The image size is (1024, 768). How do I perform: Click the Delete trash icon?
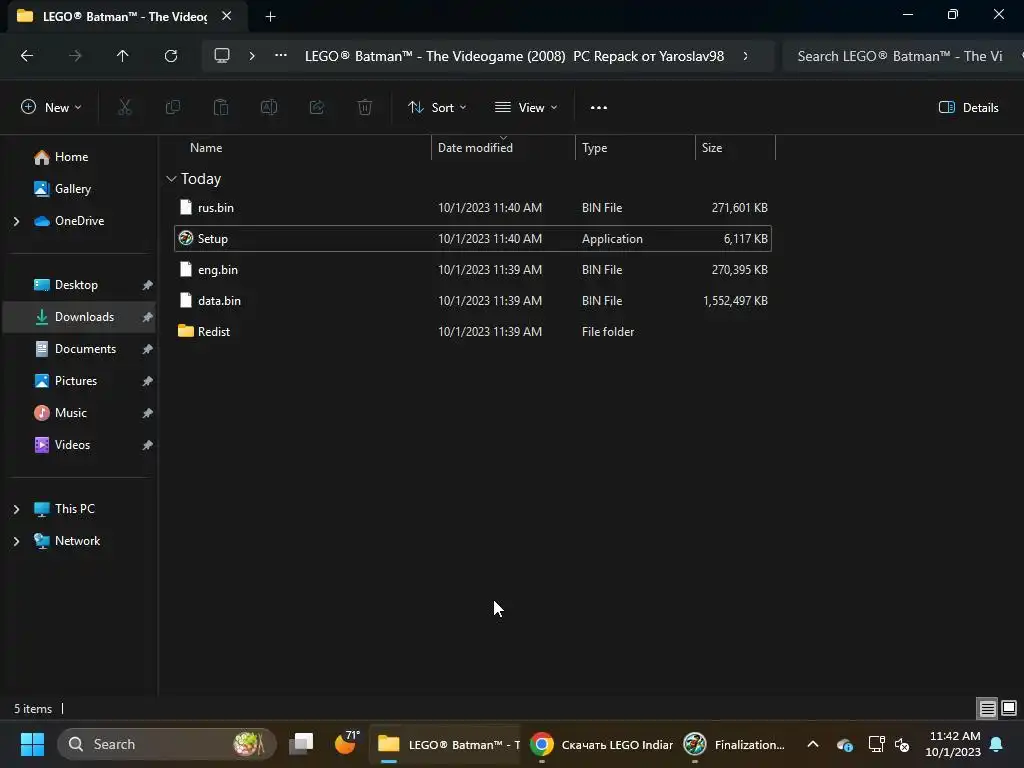coord(365,108)
